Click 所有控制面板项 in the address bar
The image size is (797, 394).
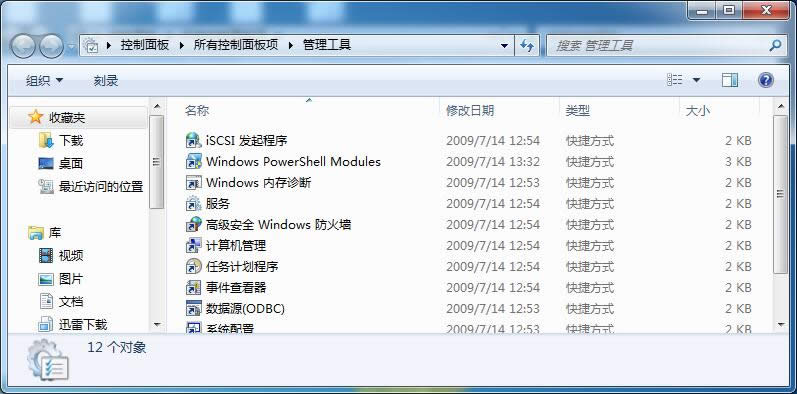[236, 45]
